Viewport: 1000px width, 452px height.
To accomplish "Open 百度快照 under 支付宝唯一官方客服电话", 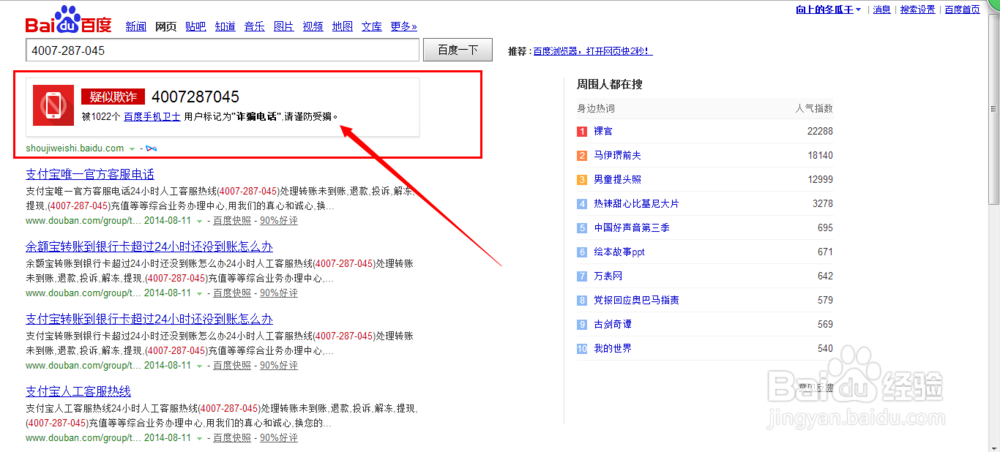I will tap(232, 221).
